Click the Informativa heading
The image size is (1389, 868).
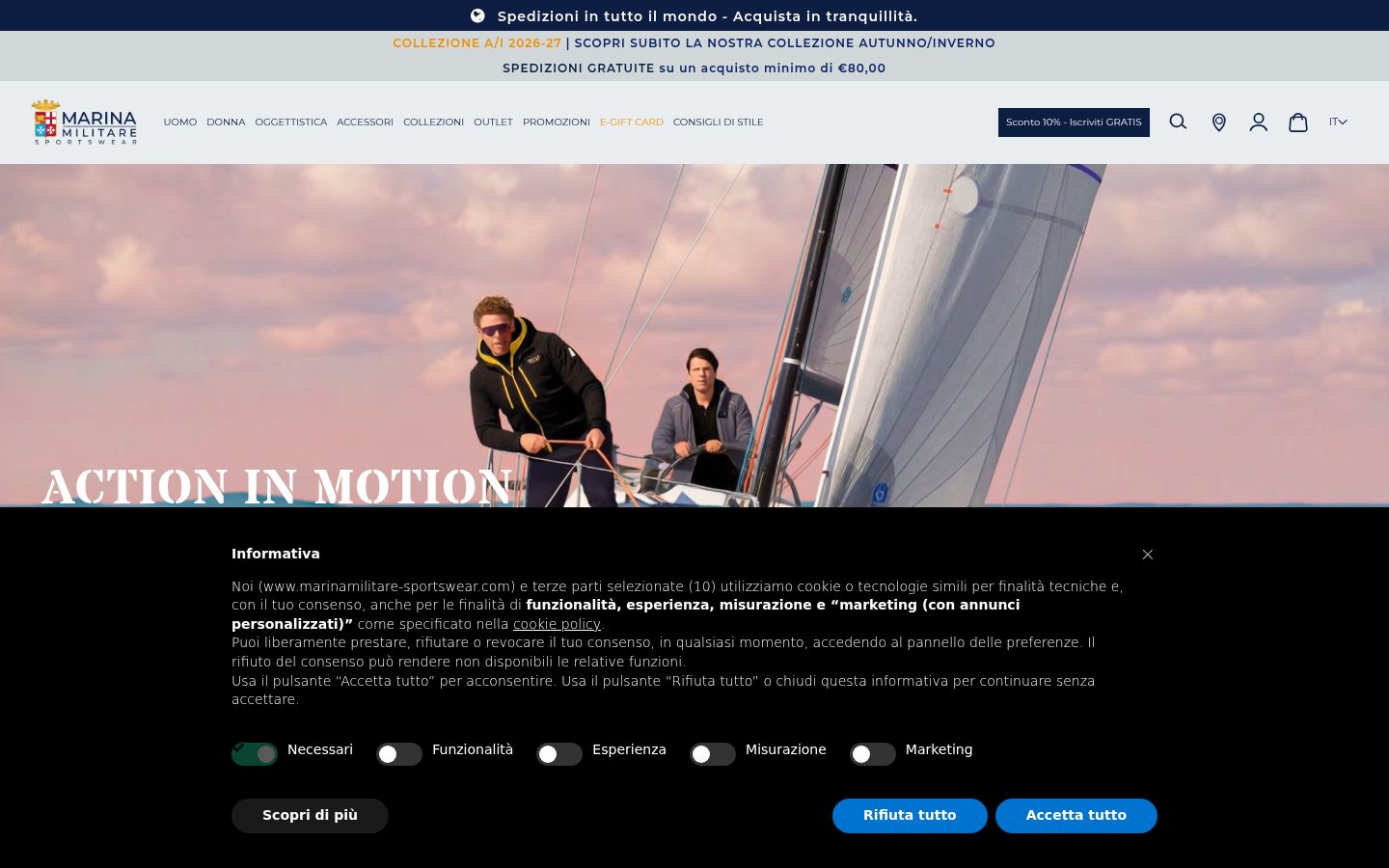(276, 554)
